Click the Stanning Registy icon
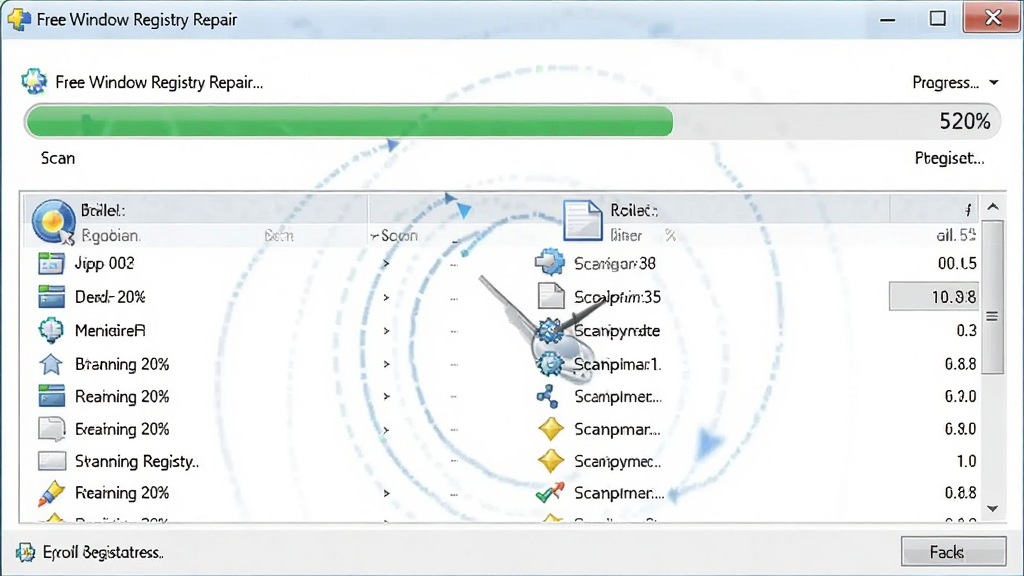This screenshot has height=576, width=1024. point(52,461)
